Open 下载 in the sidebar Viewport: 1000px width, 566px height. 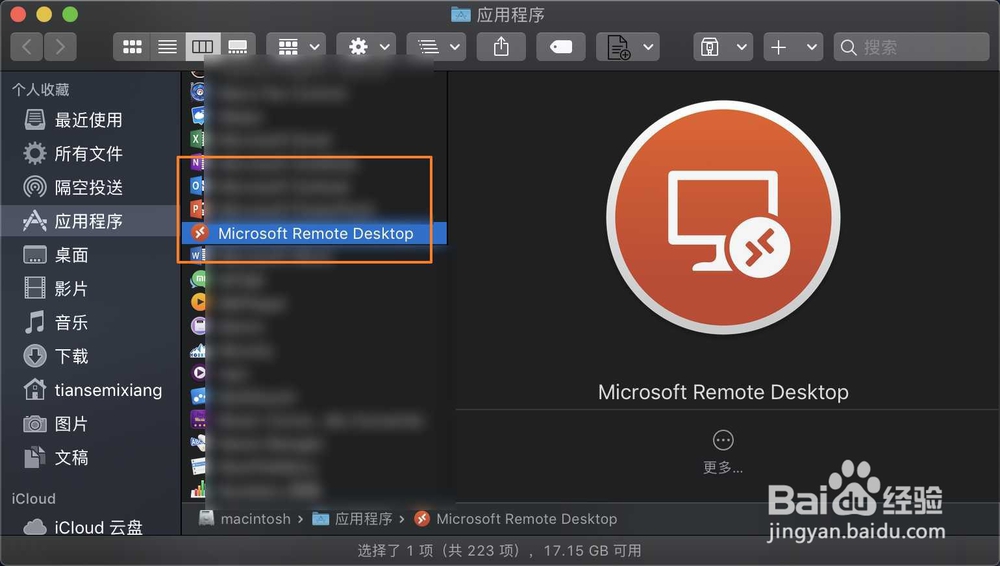point(89,356)
